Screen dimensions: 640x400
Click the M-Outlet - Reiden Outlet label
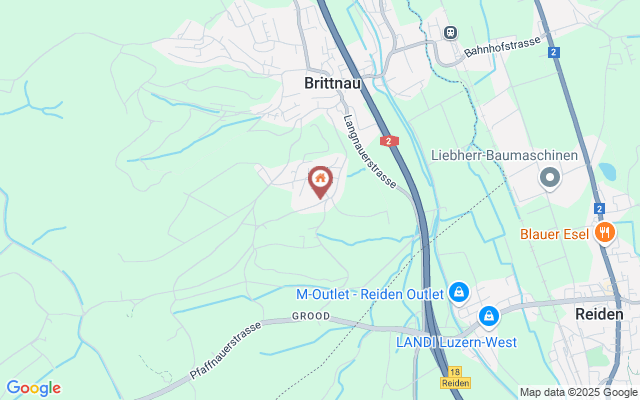tap(370, 294)
